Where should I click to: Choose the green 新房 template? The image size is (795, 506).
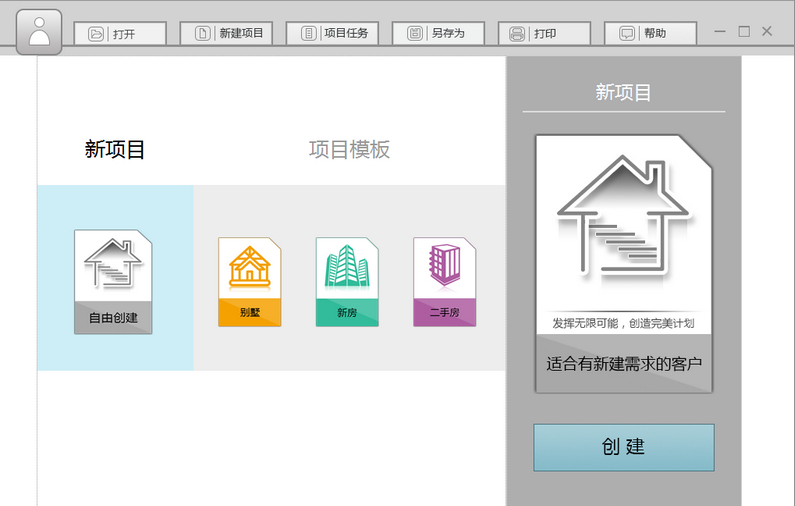coord(347,282)
